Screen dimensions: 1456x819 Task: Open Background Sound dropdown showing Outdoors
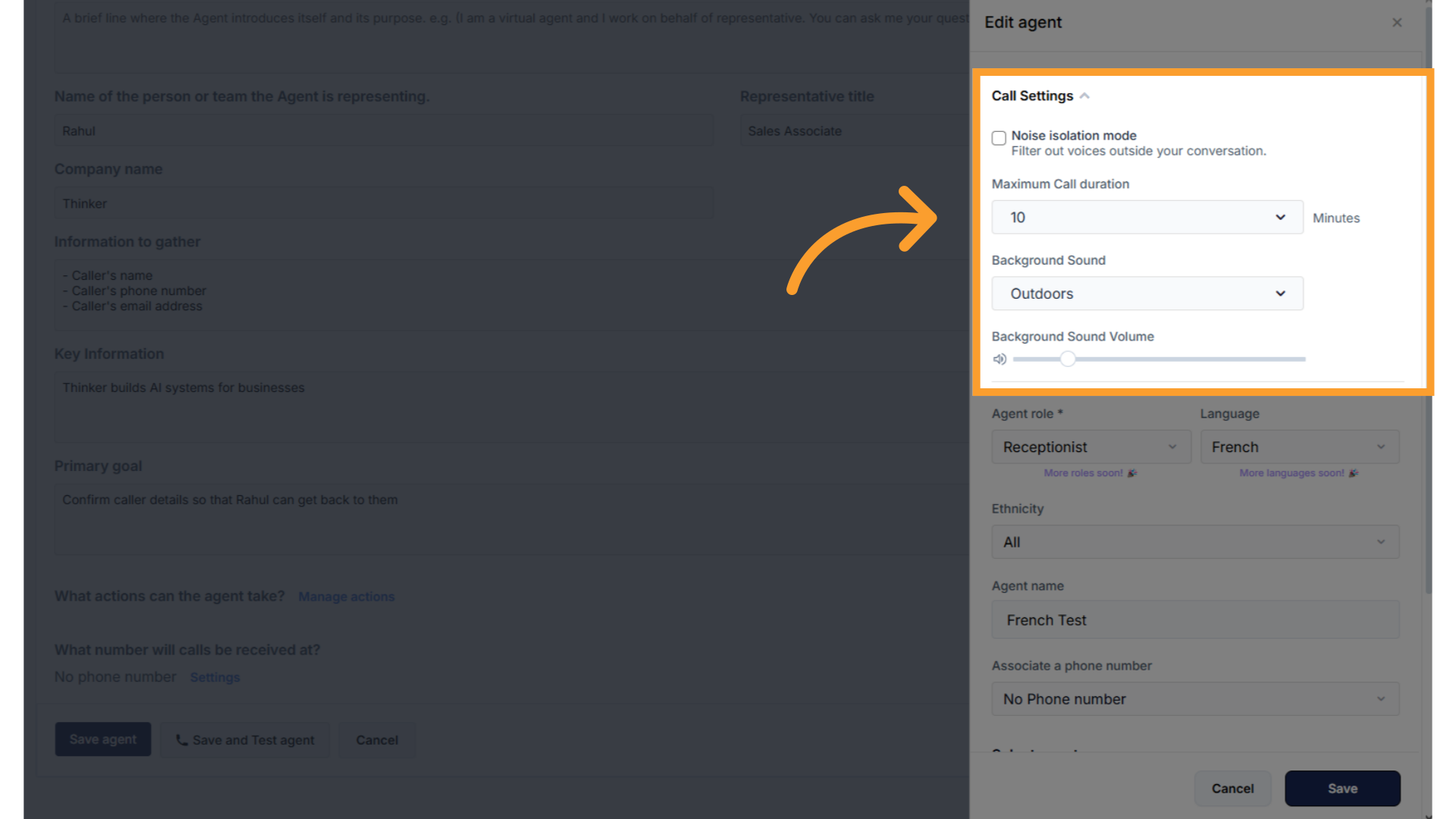pyautogui.click(x=1147, y=293)
